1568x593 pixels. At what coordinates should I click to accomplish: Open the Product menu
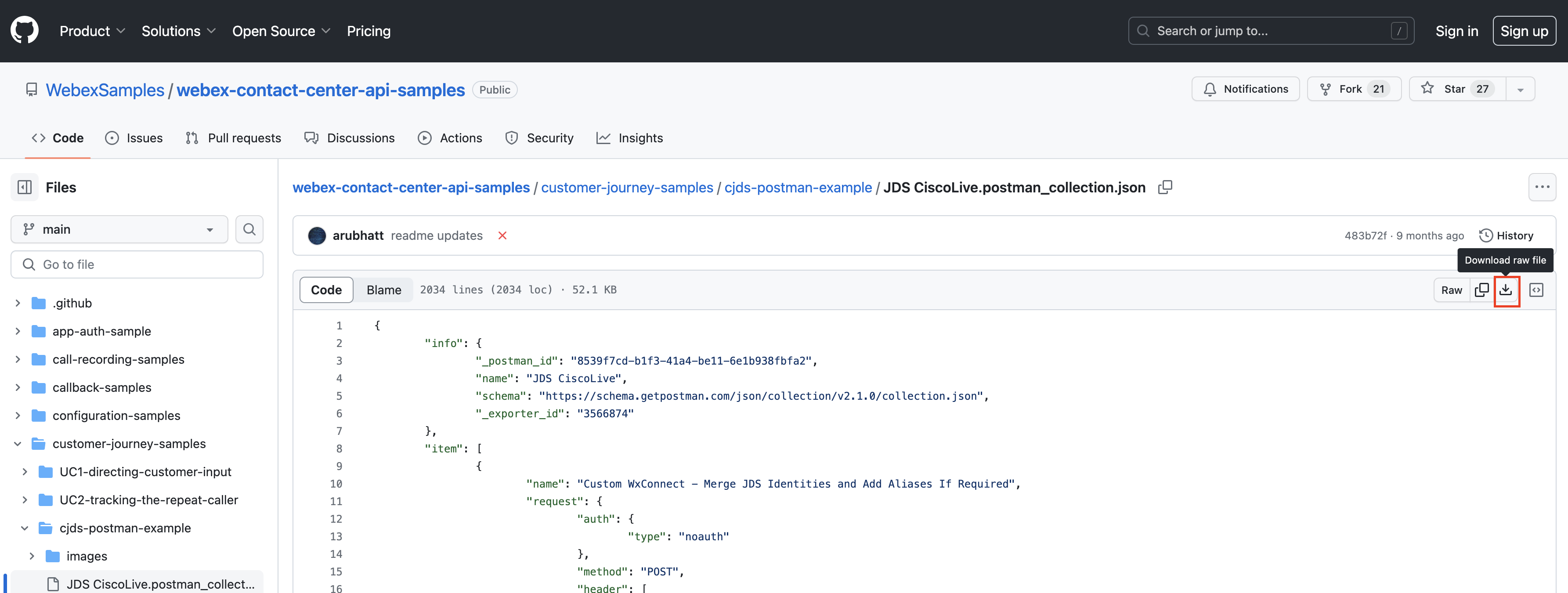(x=93, y=31)
